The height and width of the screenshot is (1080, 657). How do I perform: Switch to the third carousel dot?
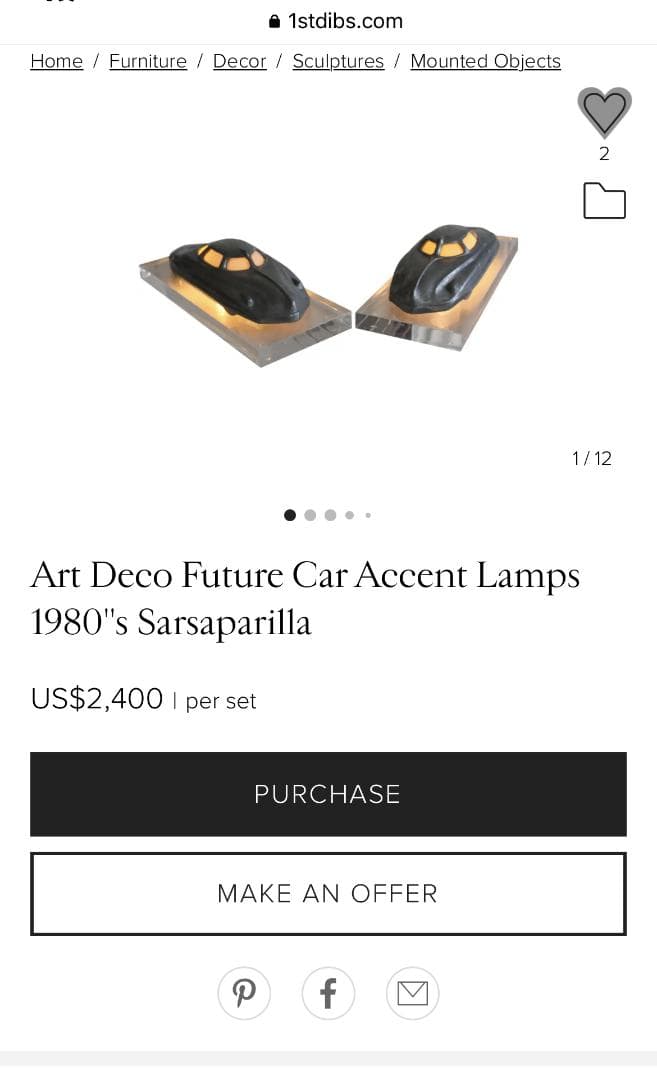[330, 515]
